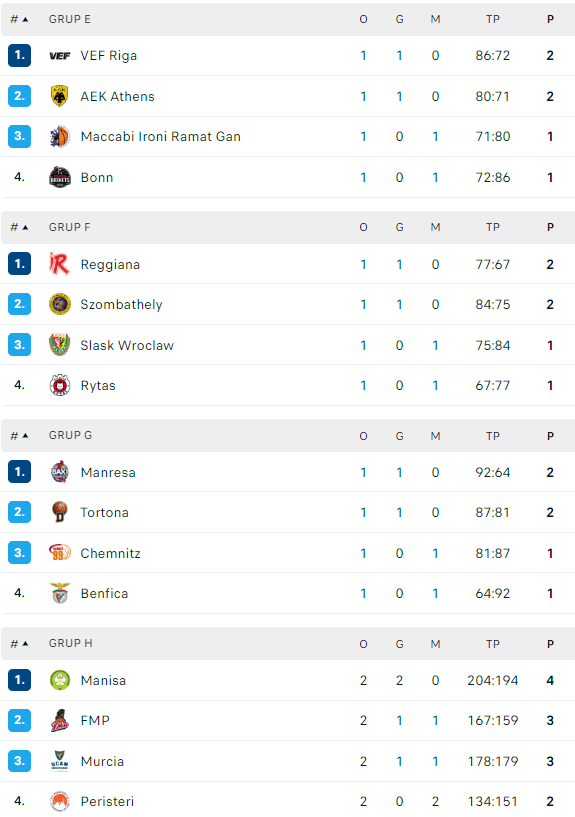575x817 pixels.
Task: Sort Grup E by rank arrow
Action: [x=25, y=19]
